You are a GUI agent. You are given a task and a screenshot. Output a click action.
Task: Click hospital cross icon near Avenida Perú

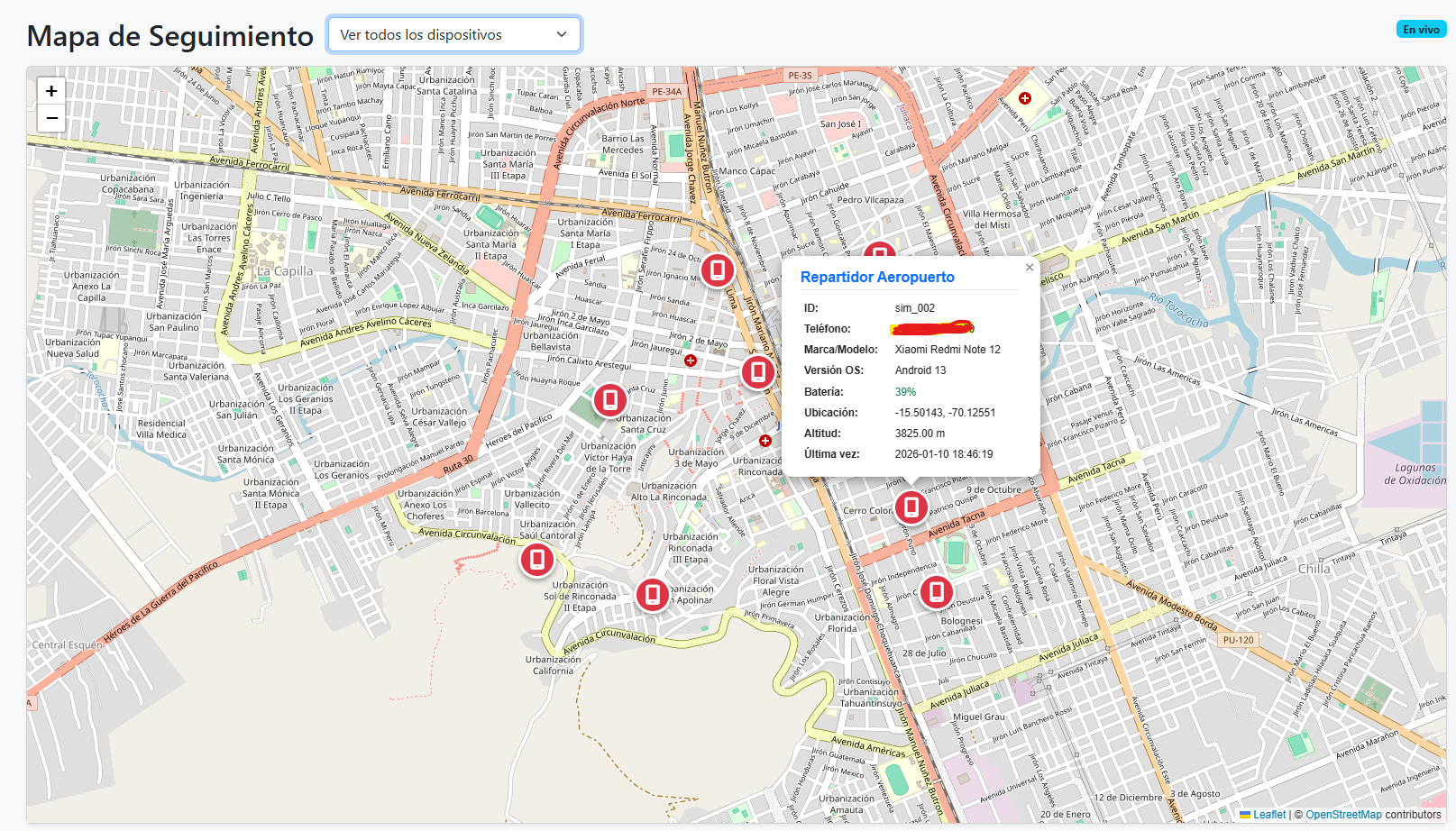[x=1025, y=98]
